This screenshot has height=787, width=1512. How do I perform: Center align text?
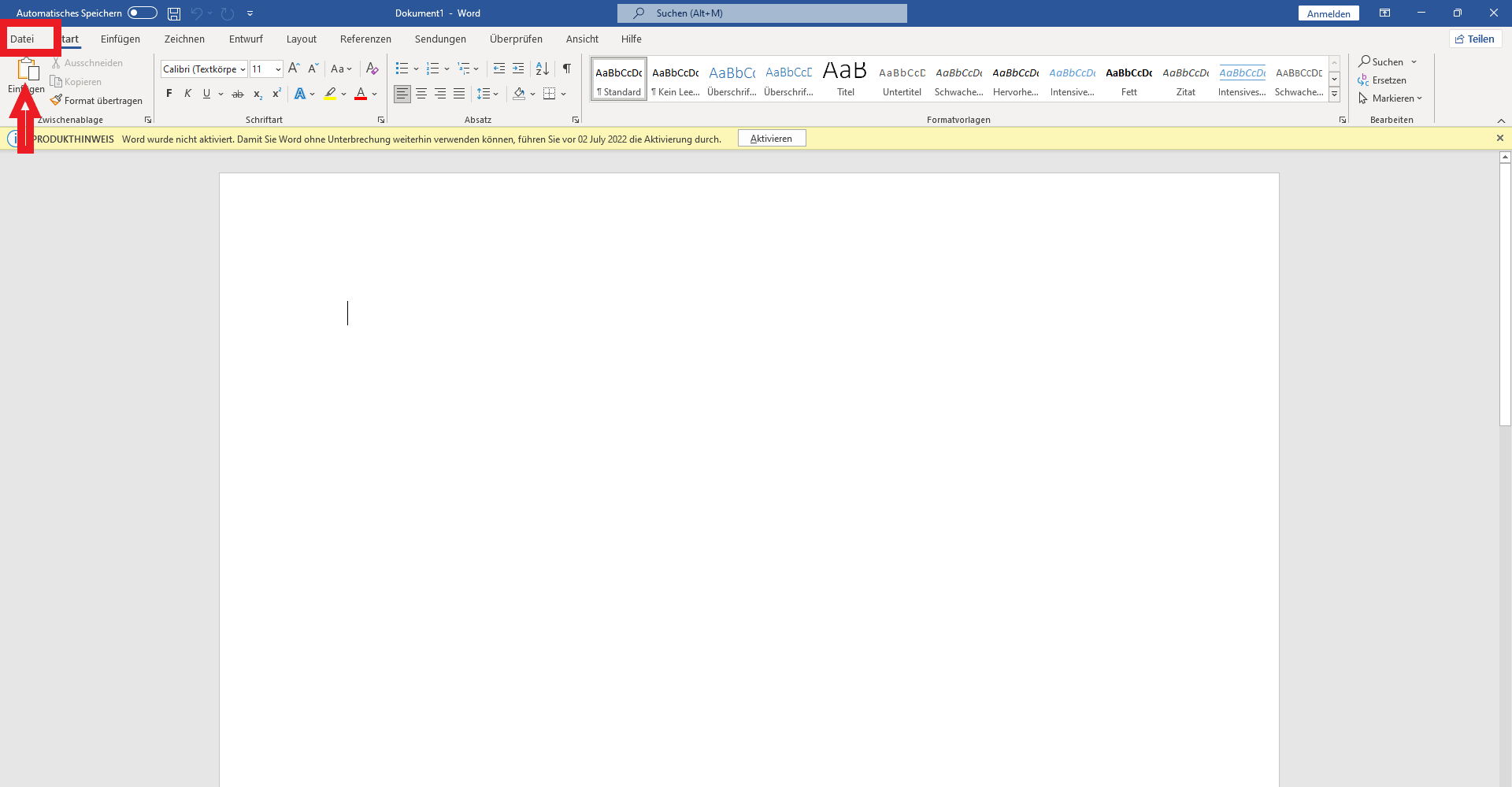(x=421, y=94)
